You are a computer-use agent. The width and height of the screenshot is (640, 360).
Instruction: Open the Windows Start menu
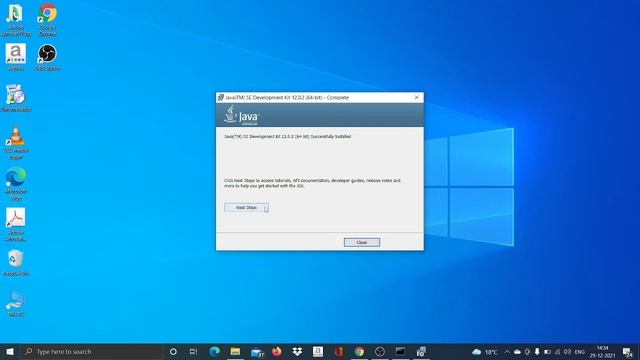pyautogui.click(x=10, y=351)
